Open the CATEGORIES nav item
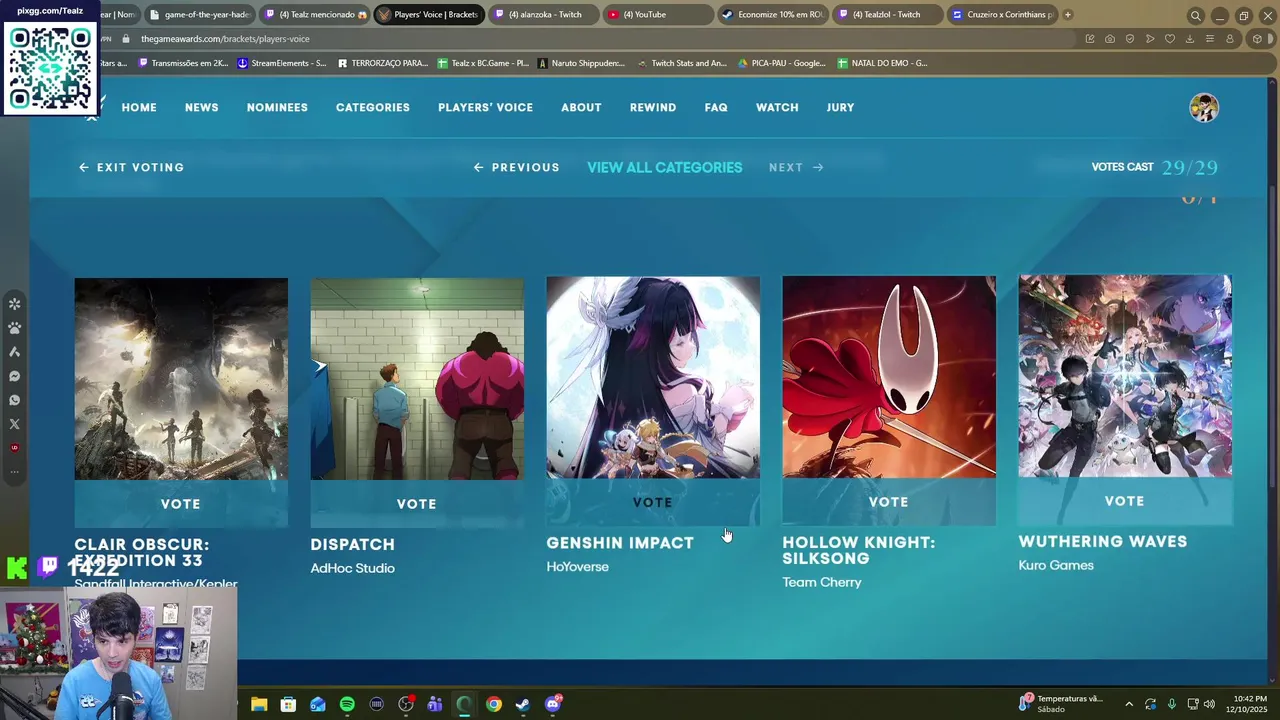The width and height of the screenshot is (1280, 720). (x=373, y=107)
